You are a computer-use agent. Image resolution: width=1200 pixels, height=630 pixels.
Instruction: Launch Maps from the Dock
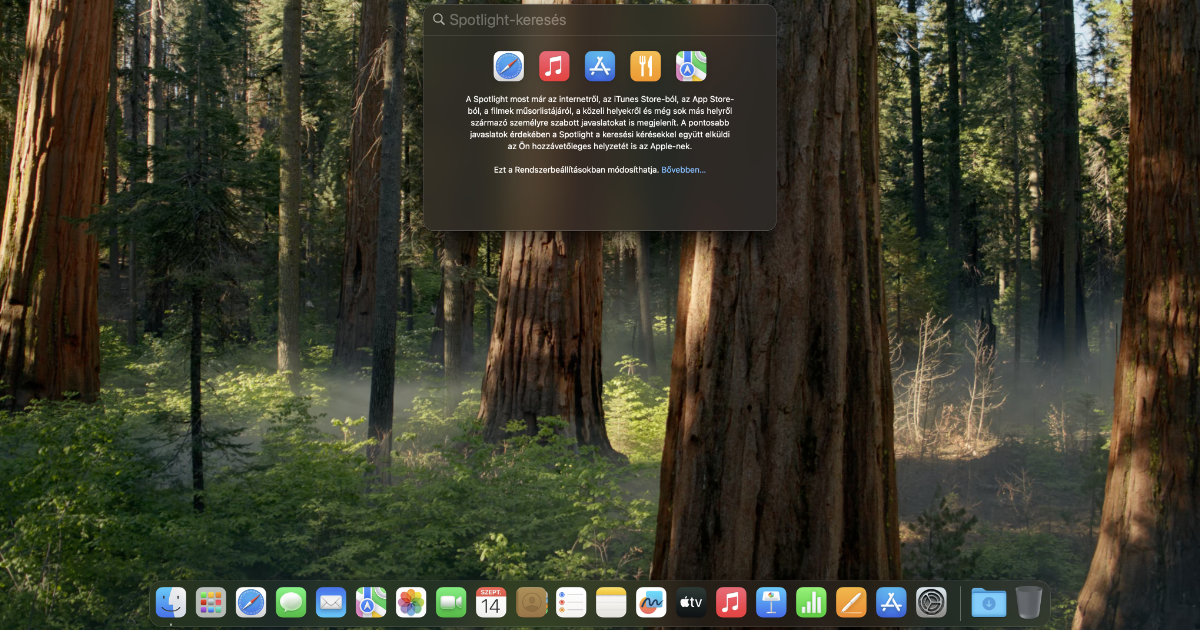pos(371,602)
